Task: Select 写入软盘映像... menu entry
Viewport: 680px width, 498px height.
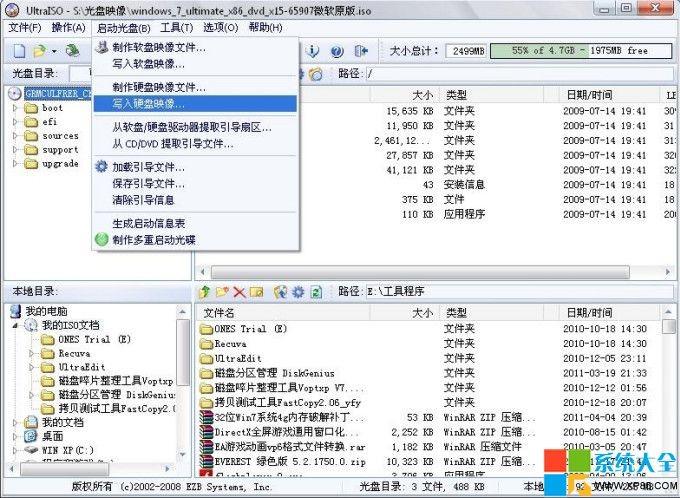Action: [x=196, y=64]
